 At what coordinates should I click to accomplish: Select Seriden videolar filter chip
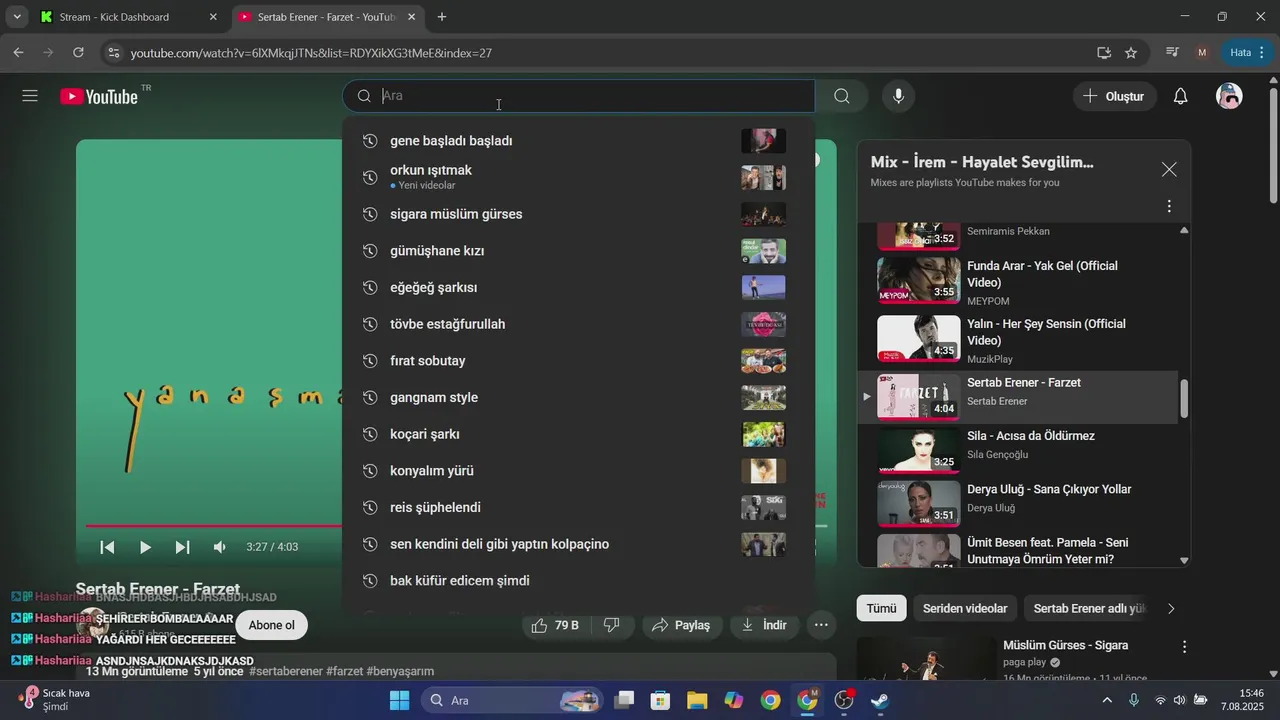[x=964, y=608]
